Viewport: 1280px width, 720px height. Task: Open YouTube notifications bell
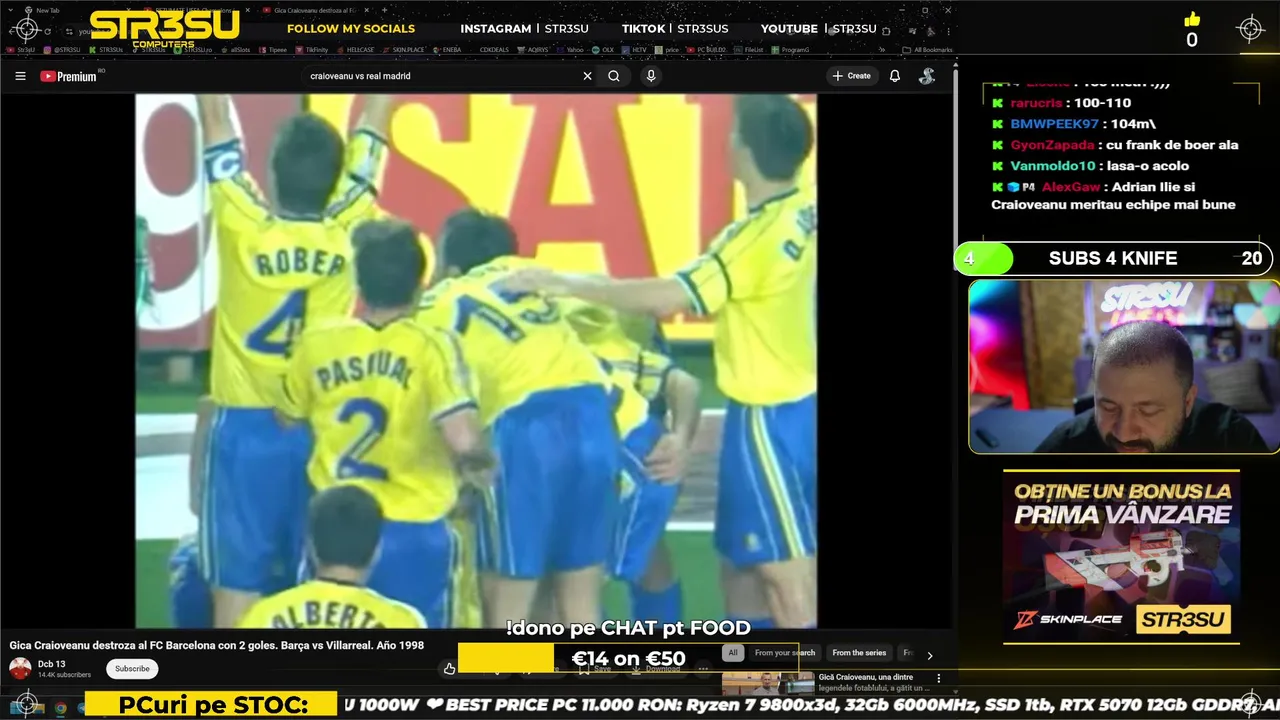[x=895, y=76]
